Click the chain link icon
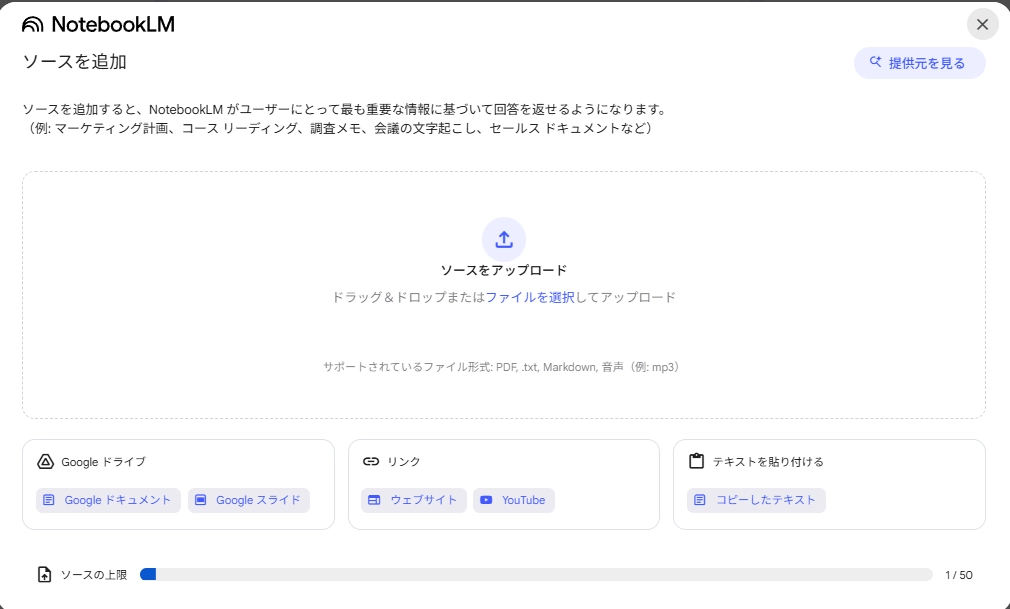The width and height of the screenshot is (1010, 609). tap(371, 462)
